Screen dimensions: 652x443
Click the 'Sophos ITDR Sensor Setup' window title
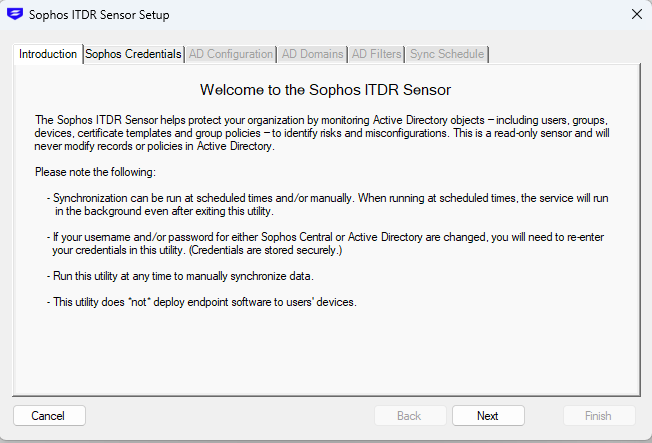coord(99,15)
